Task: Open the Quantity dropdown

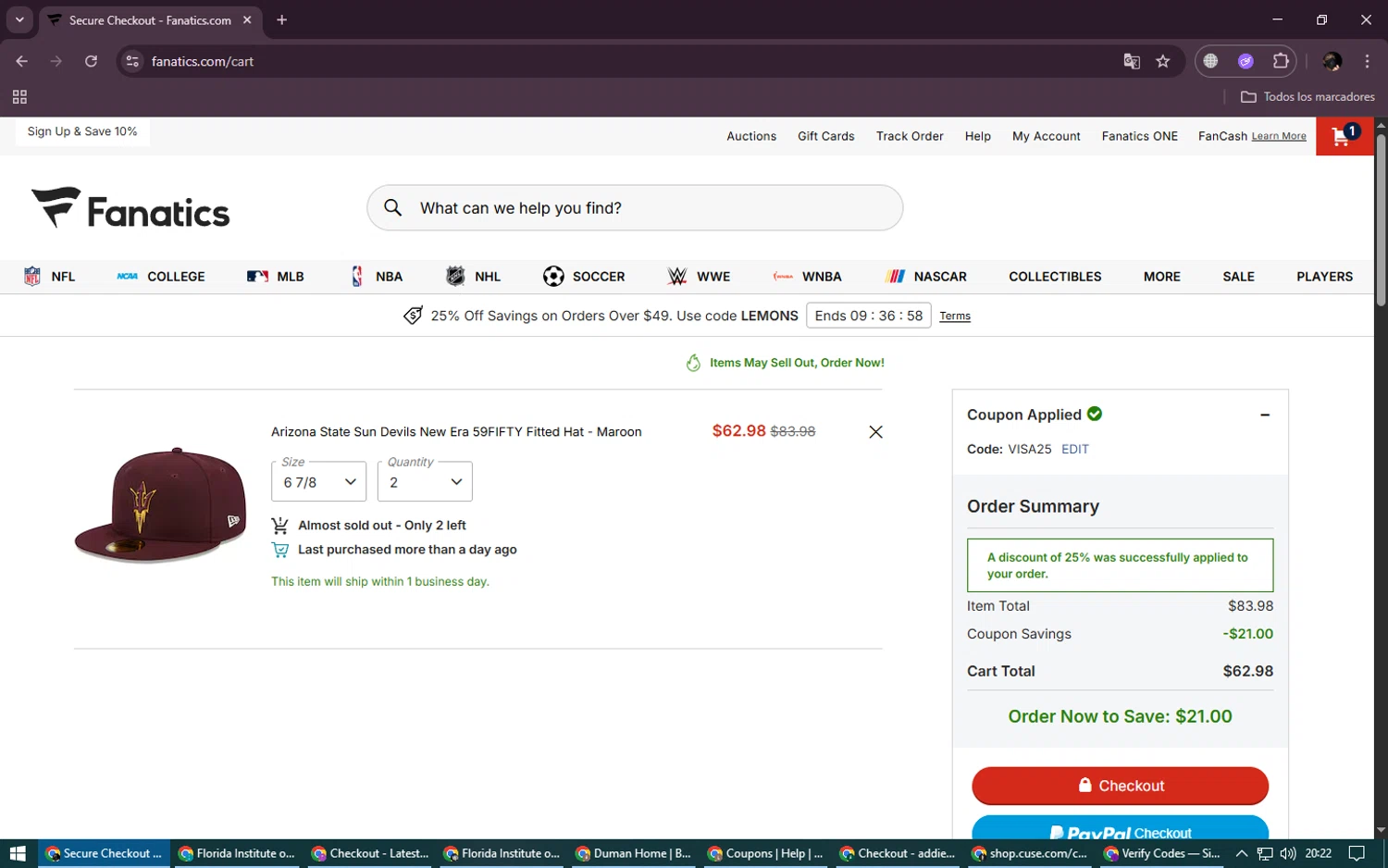Action: [425, 481]
